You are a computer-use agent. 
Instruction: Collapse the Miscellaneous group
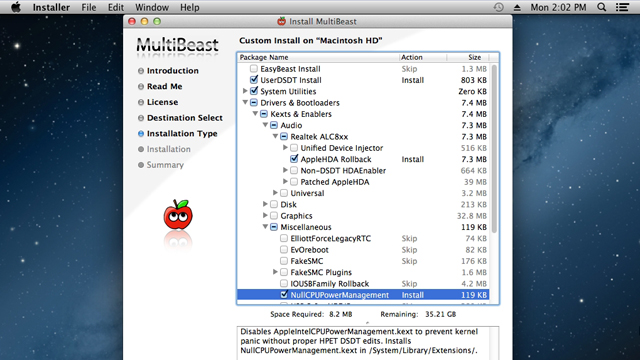tap(265, 227)
